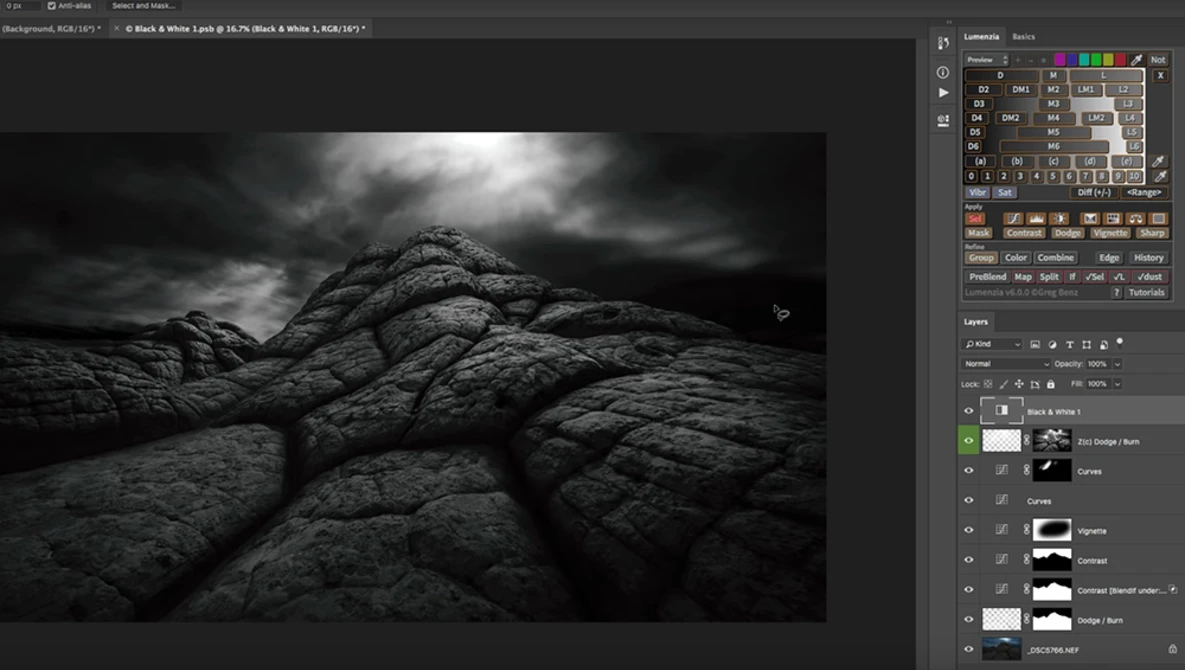Click the lock image pixels brush icon

pyautogui.click(x=1004, y=384)
